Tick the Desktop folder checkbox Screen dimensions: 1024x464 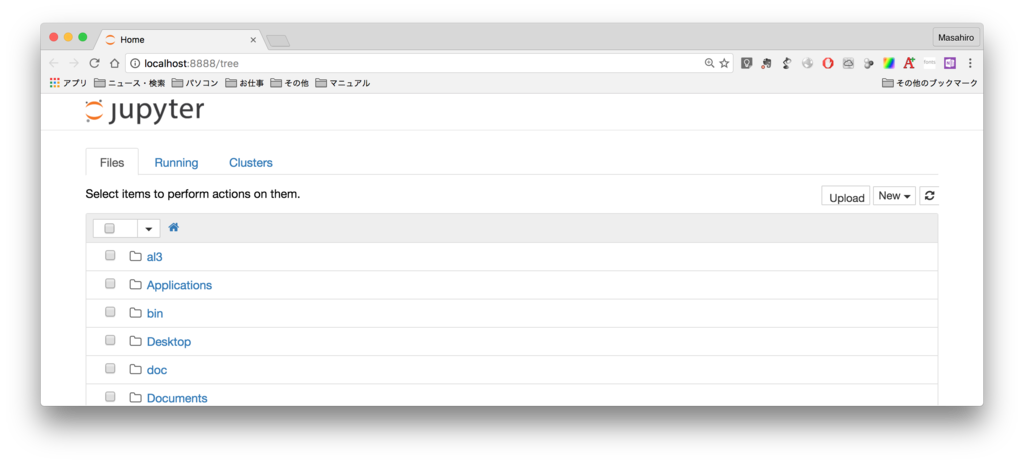[110, 340]
